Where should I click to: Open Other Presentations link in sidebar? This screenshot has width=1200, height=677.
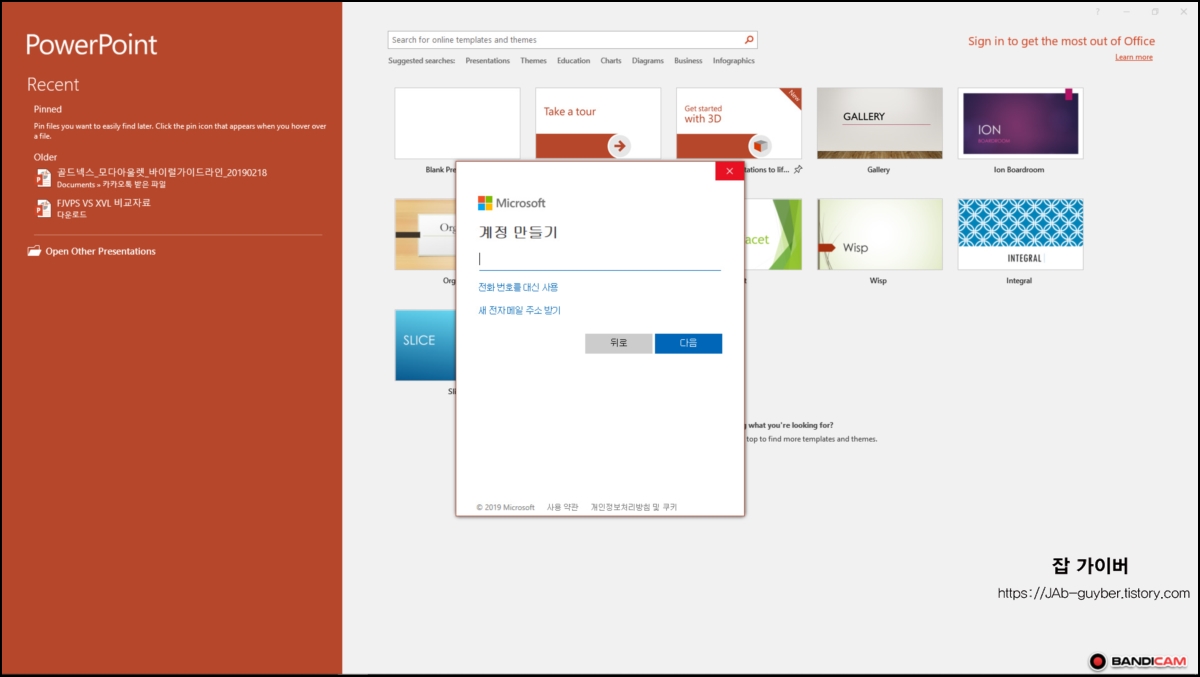pyautogui.click(x=100, y=251)
